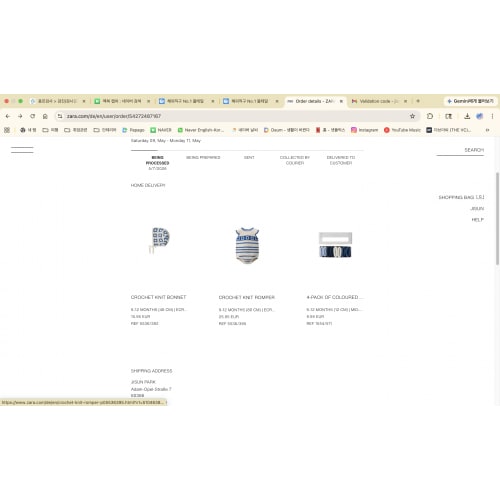Open the Crochet Knit Romper product image

pyautogui.click(x=247, y=245)
